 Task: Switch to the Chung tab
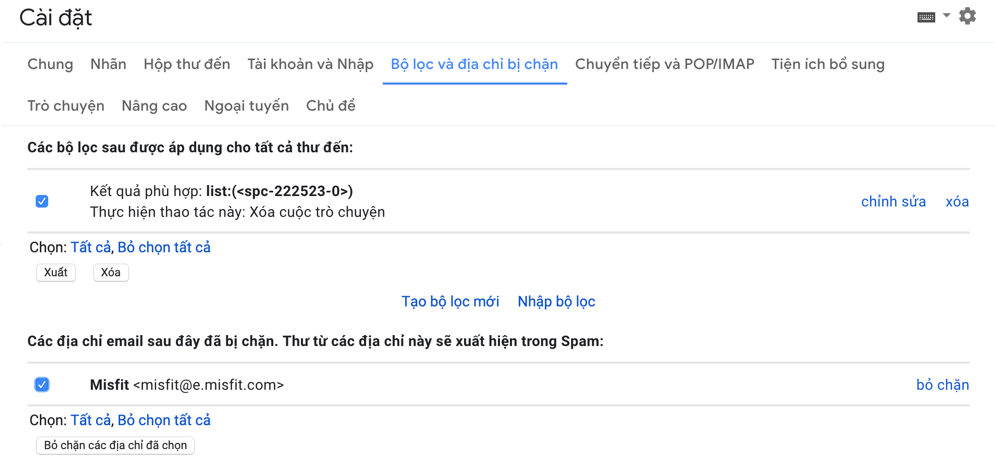pos(50,64)
